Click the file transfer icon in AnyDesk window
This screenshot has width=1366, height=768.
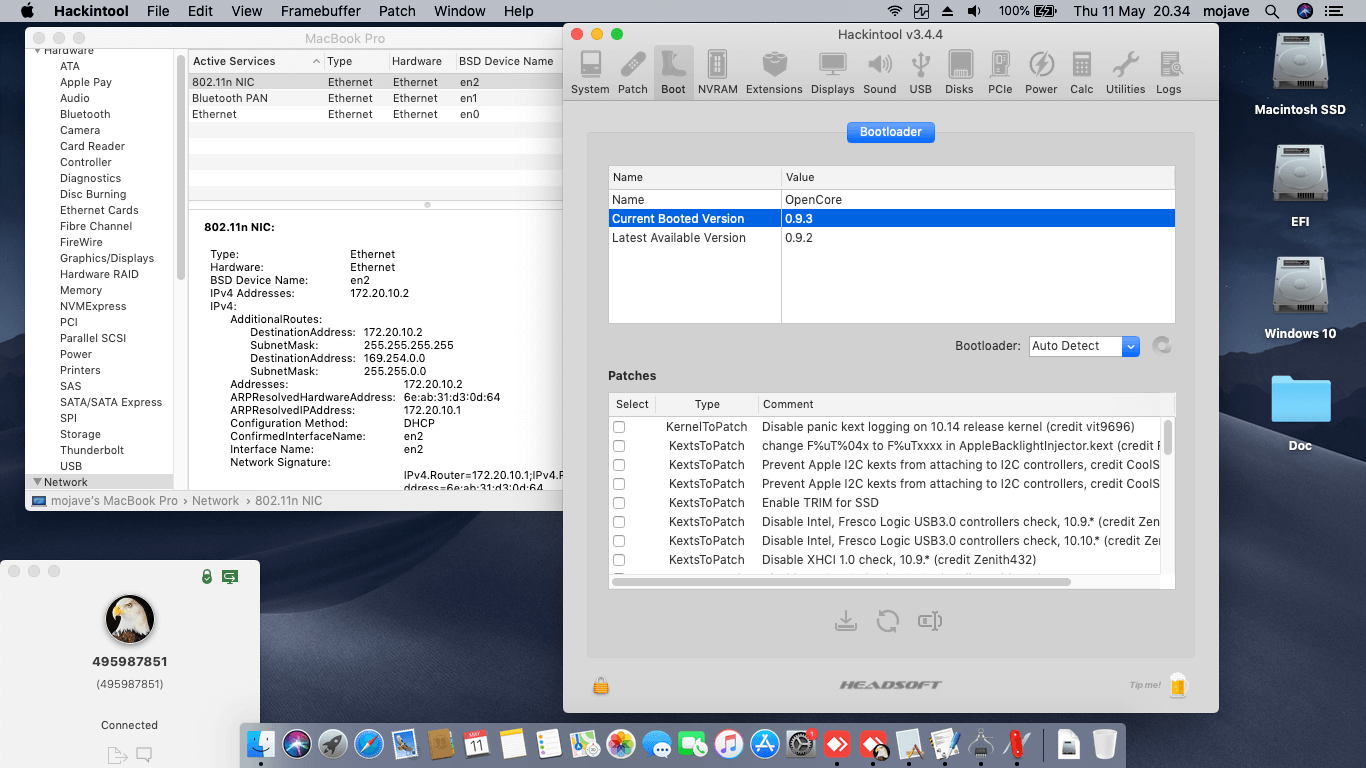[117, 755]
